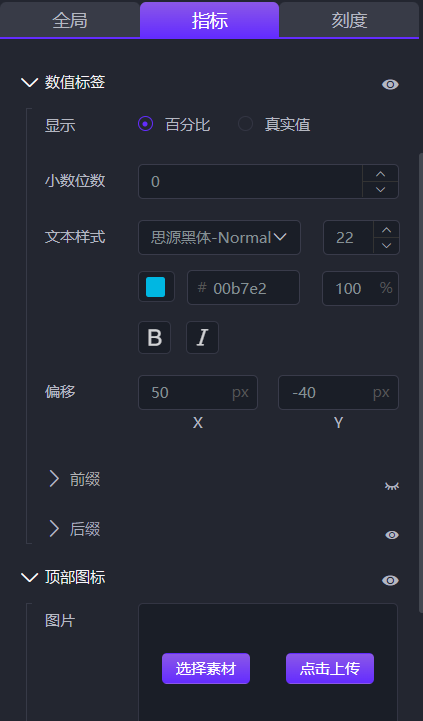Switch to the 全局 tab
This screenshot has height=721, width=423.
(70, 20)
